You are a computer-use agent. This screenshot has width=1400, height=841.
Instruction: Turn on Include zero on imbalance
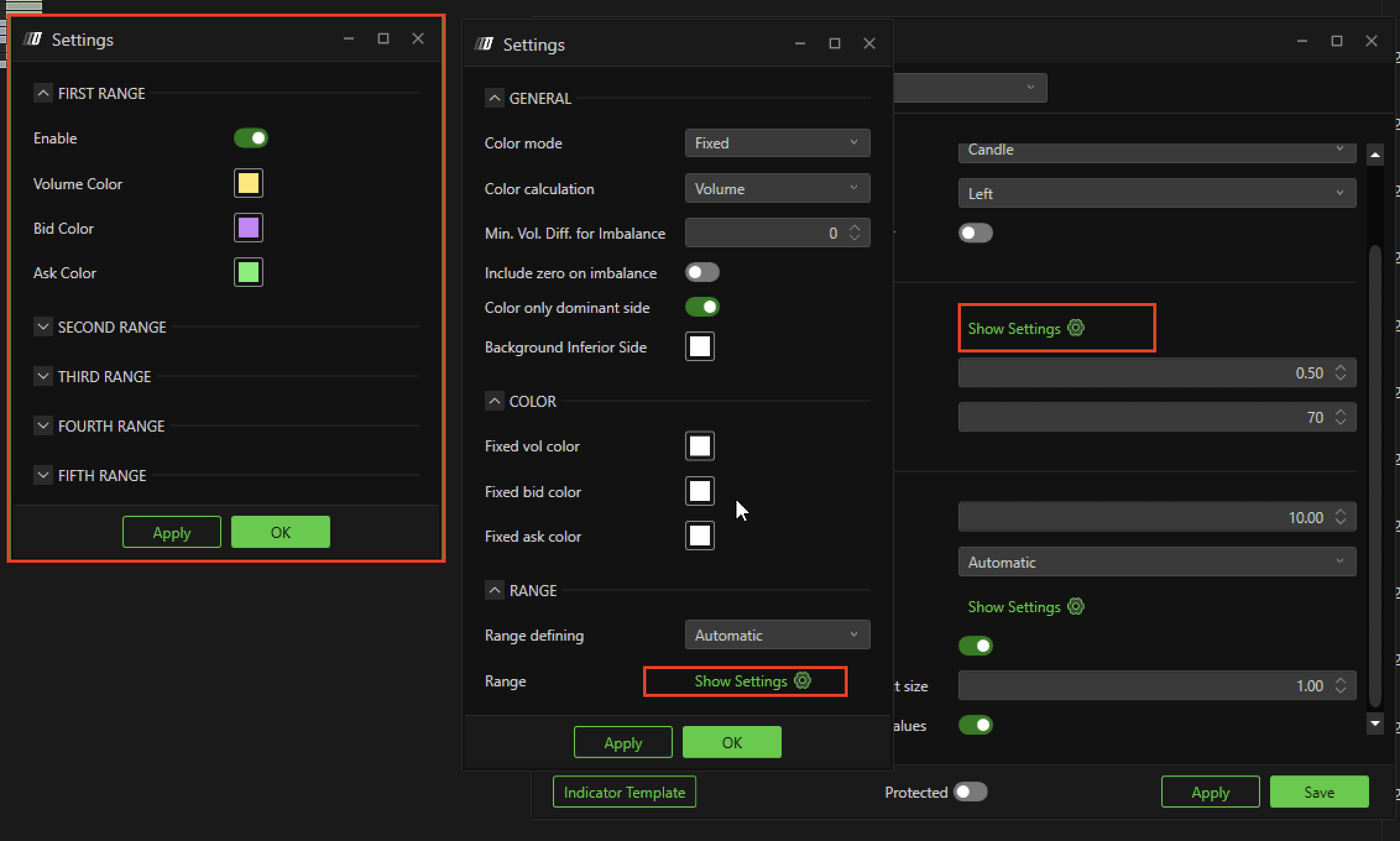[x=702, y=273]
